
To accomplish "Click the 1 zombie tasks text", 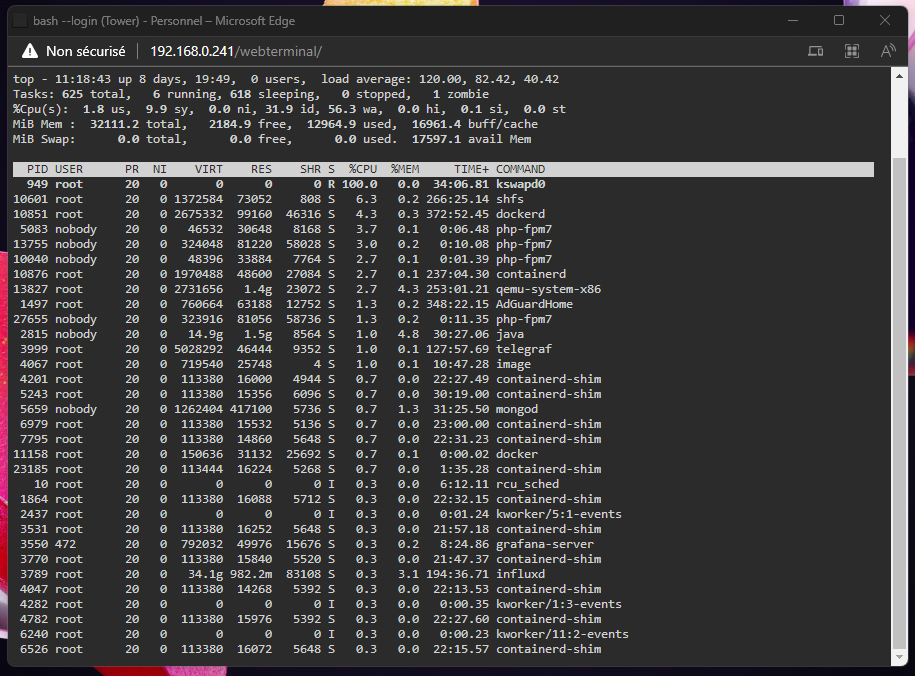I will [x=461, y=95].
